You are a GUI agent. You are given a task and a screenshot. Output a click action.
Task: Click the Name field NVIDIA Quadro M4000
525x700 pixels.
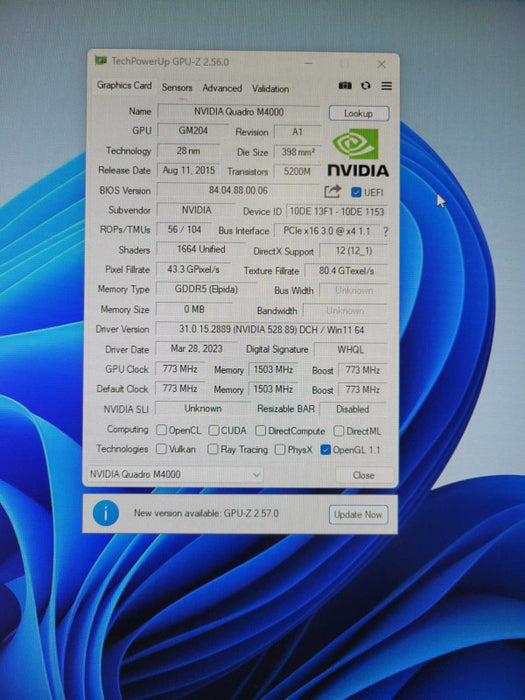tap(238, 112)
